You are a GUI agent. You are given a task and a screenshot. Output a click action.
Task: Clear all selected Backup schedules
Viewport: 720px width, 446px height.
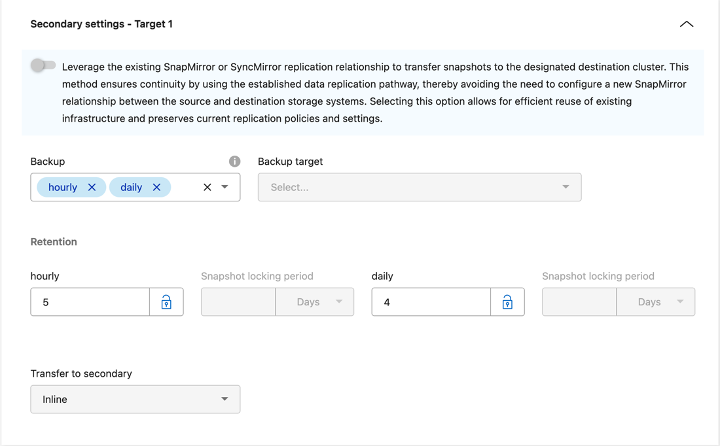point(207,187)
